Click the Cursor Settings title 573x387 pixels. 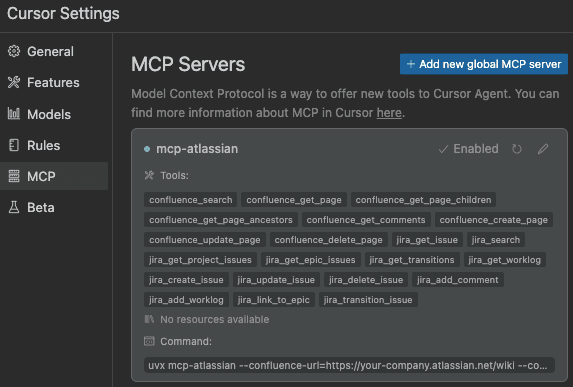pyautogui.click(x=63, y=14)
